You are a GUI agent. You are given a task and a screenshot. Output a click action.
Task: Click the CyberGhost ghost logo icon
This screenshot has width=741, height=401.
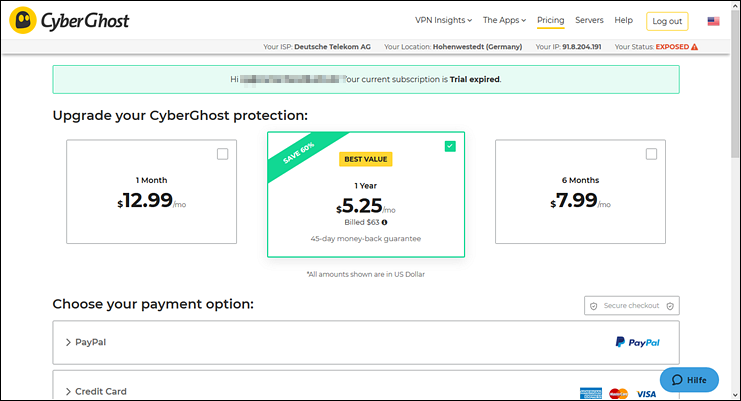[x=23, y=20]
